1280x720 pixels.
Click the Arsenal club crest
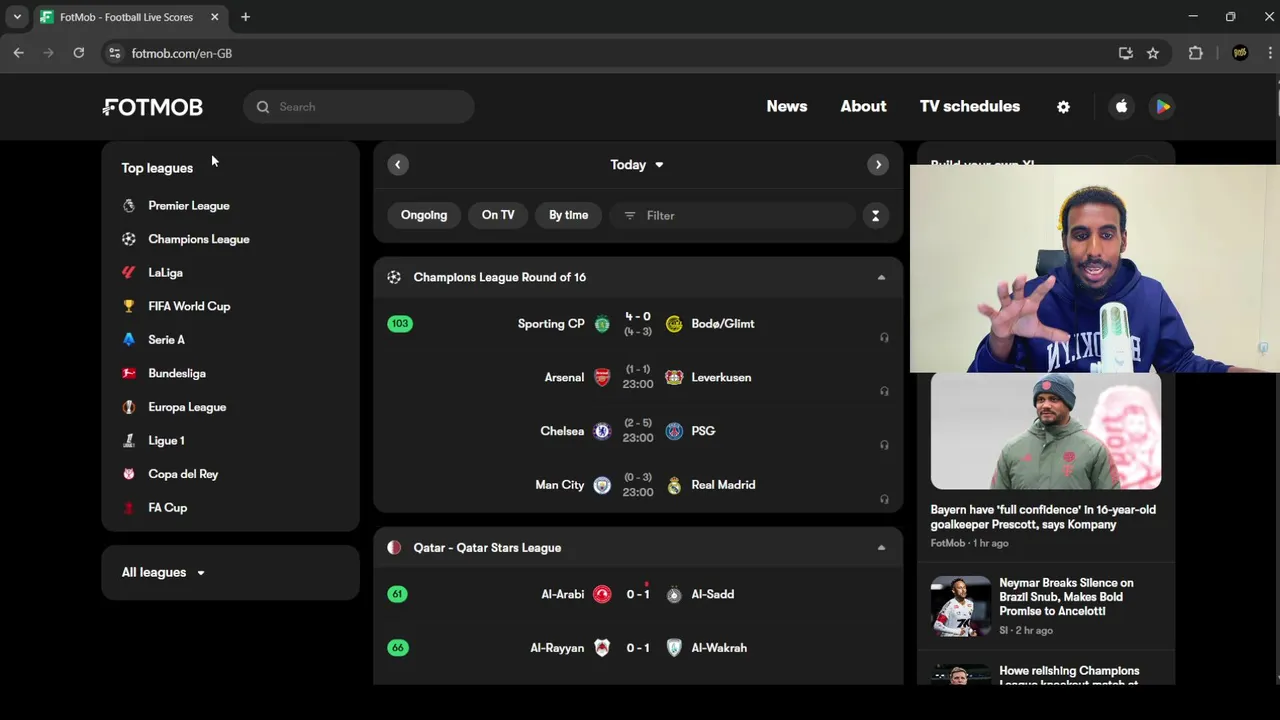click(x=602, y=378)
